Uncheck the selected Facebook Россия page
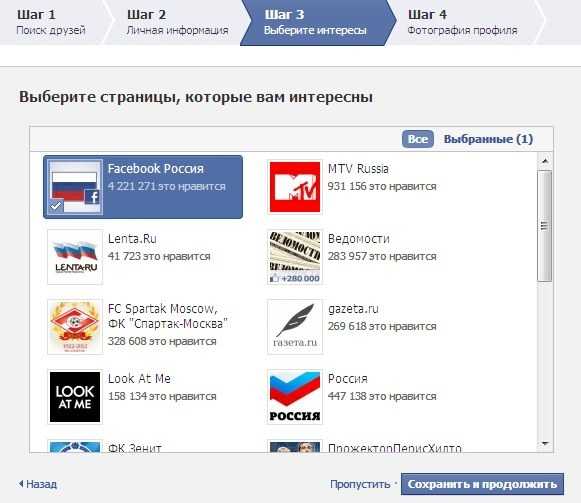 tap(143, 187)
